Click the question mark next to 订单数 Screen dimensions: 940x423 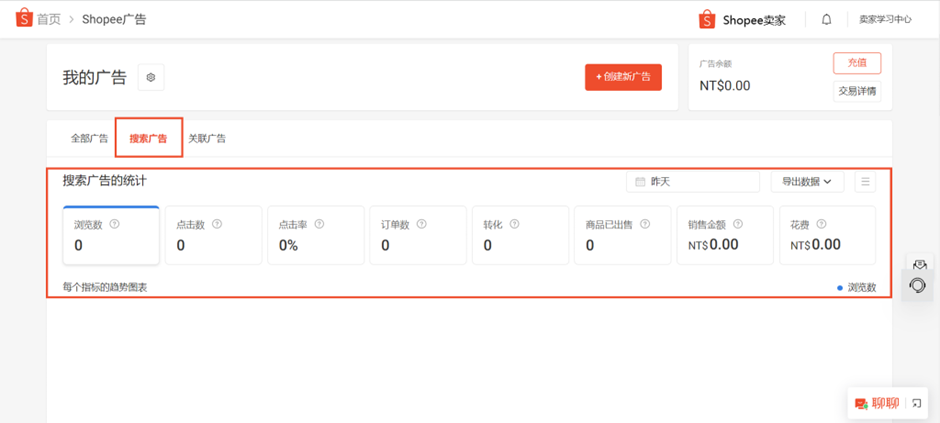[x=422, y=224]
